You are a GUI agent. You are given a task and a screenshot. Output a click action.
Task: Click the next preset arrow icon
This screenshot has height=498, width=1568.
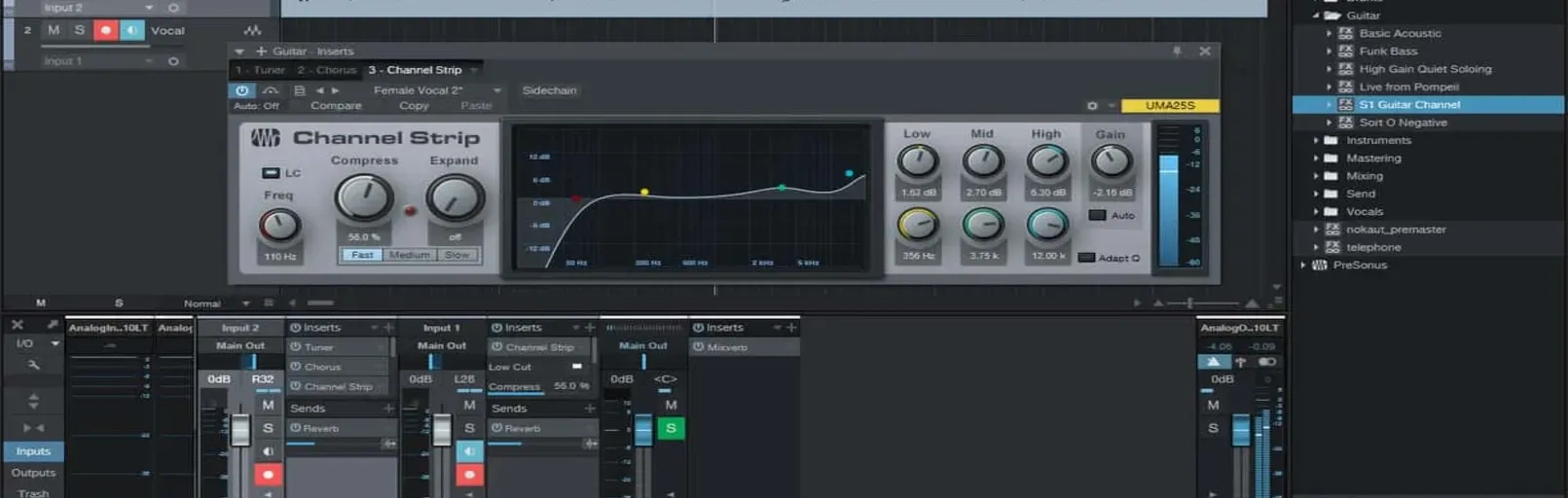click(336, 90)
